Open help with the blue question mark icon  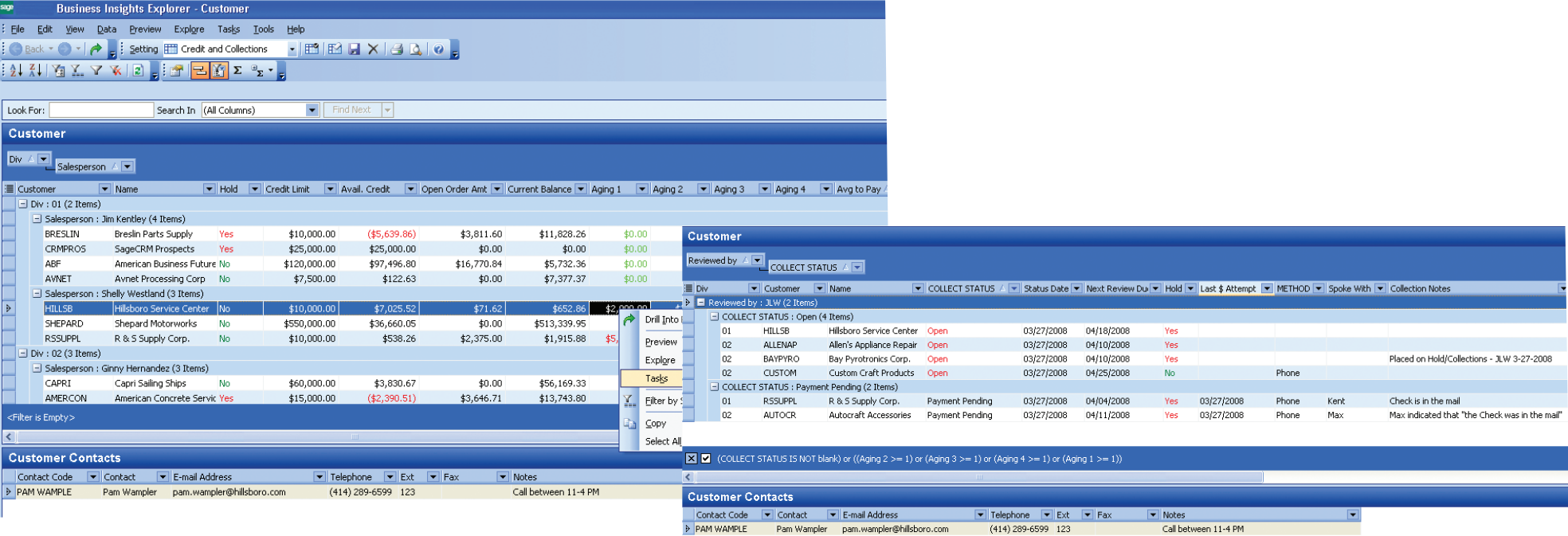point(438,49)
